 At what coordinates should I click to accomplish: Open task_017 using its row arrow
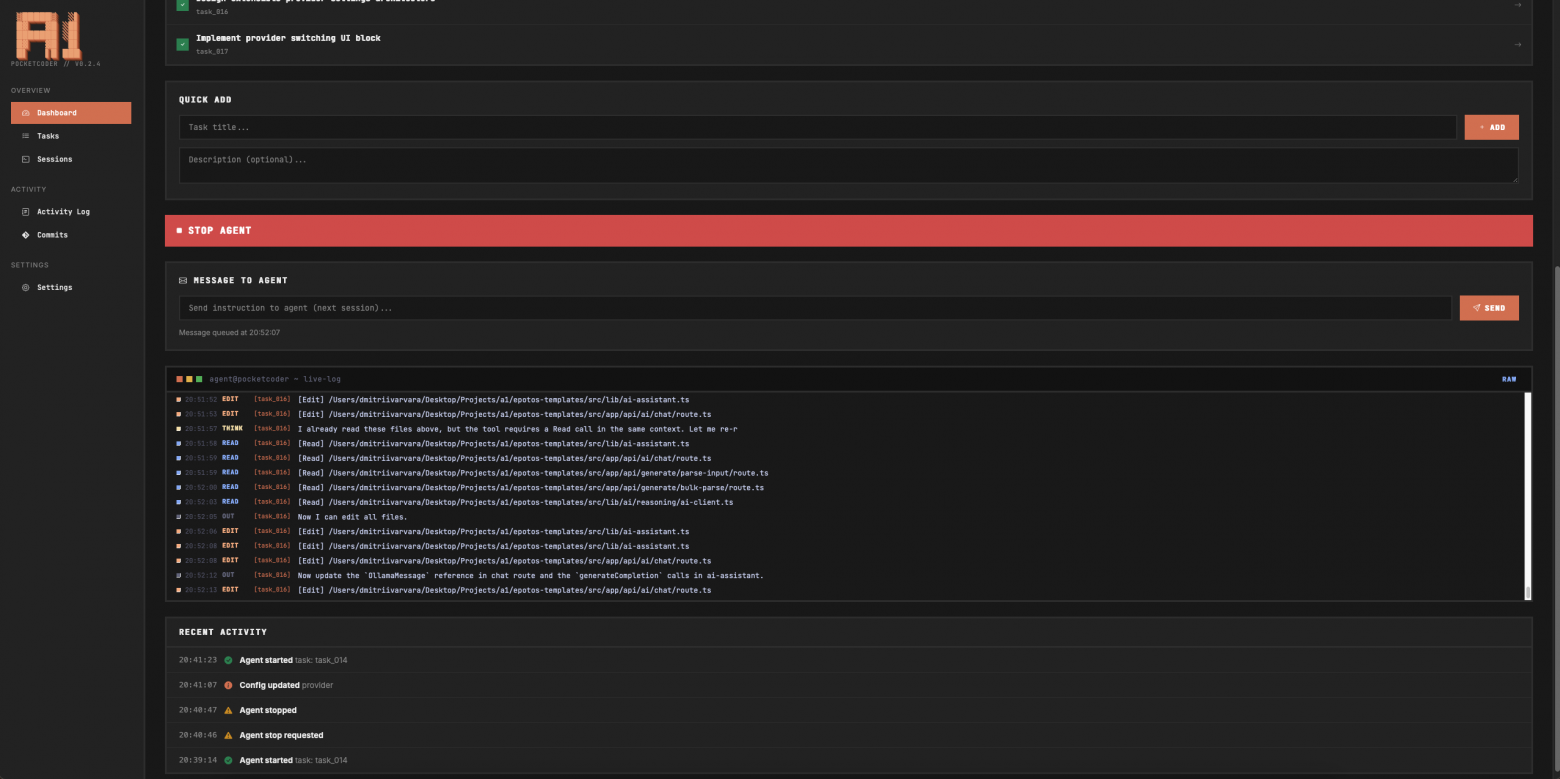[x=1517, y=44]
